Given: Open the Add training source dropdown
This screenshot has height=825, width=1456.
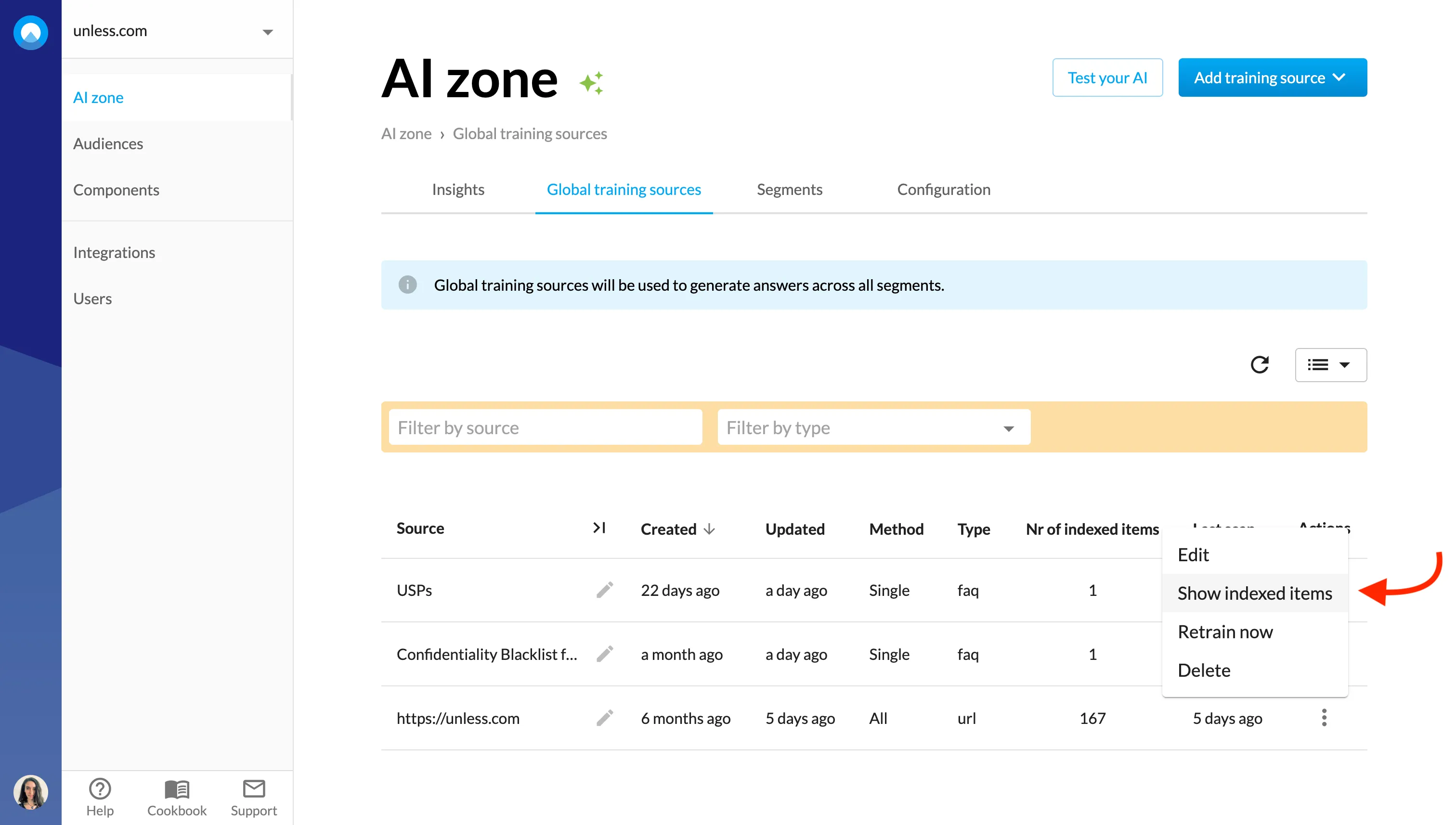Looking at the screenshot, I should [x=1272, y=77].
